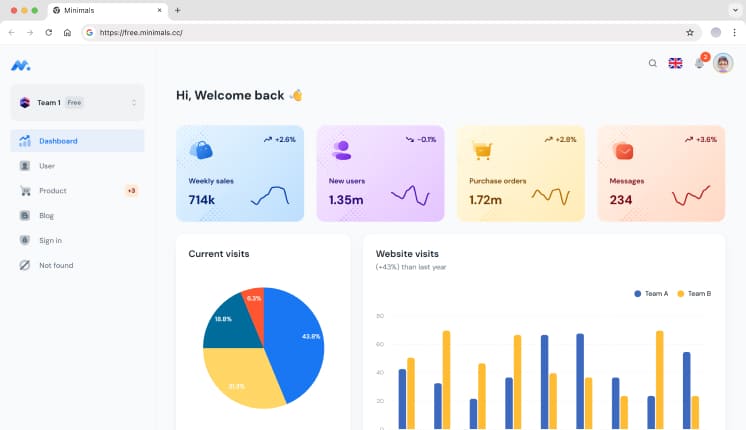Click the Minimals logo in the sidebar
Image resolution: width=746 pixels, height=430 pixels.
tap(20, 65)
